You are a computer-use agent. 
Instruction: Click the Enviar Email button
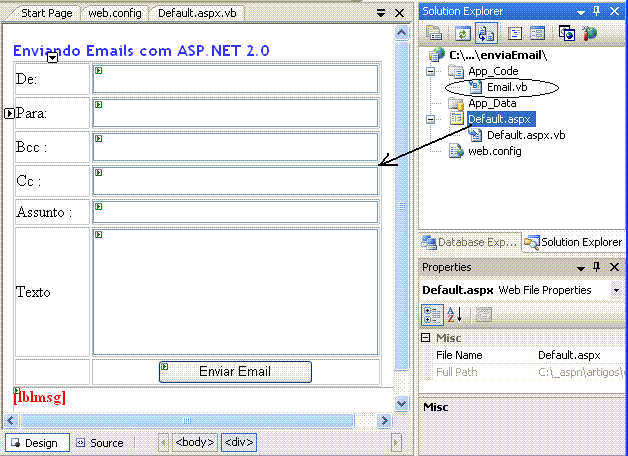pyautogui.click(x=235, y=372)
